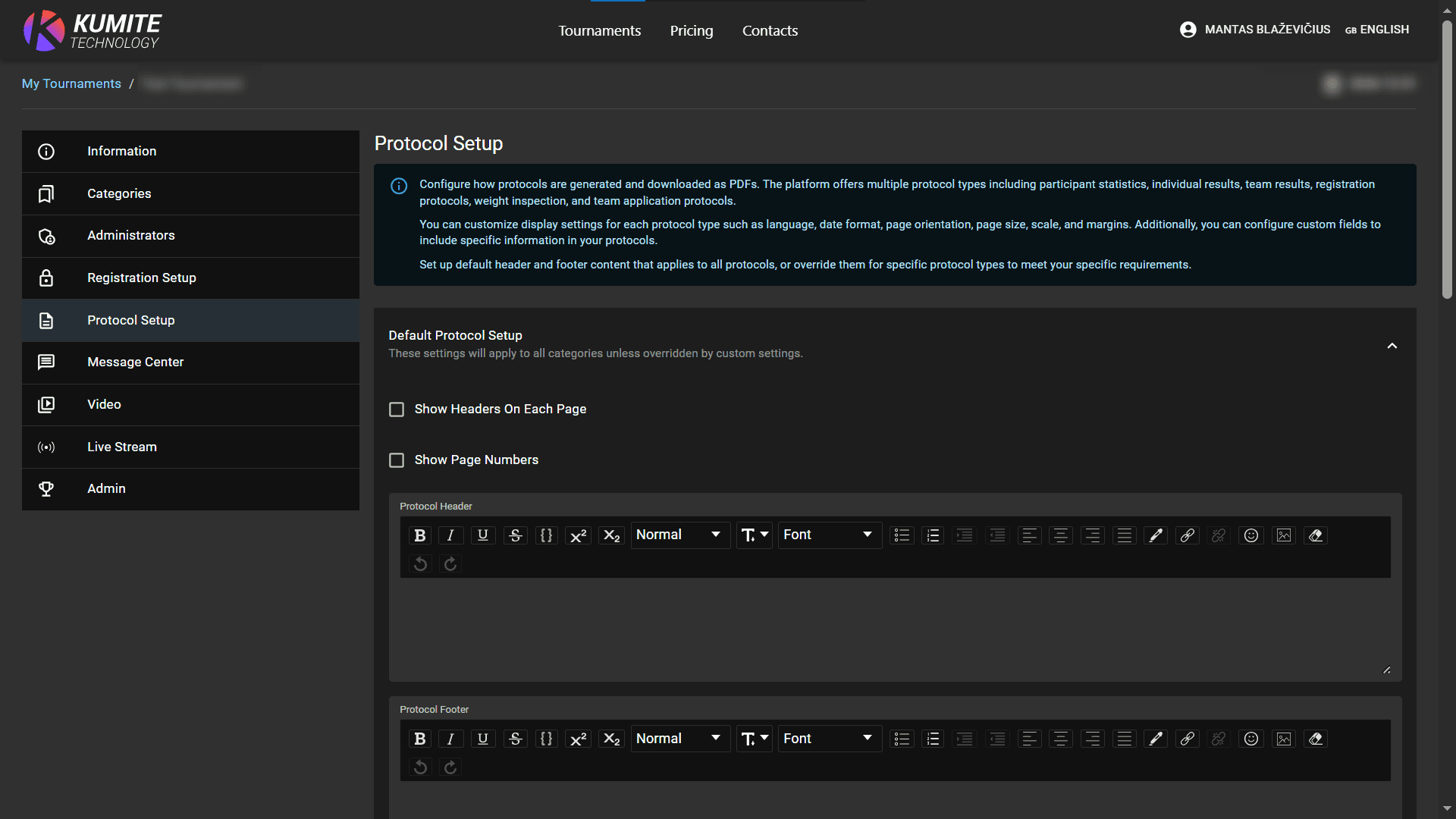Open the Font dropdown in Protocol Footer
Image resolution: width=1456 pixels, height=819 pixels.
[x=829, y=738]
